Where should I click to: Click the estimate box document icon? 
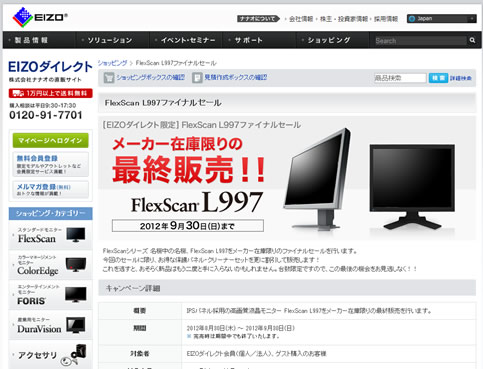pos(197,78)
